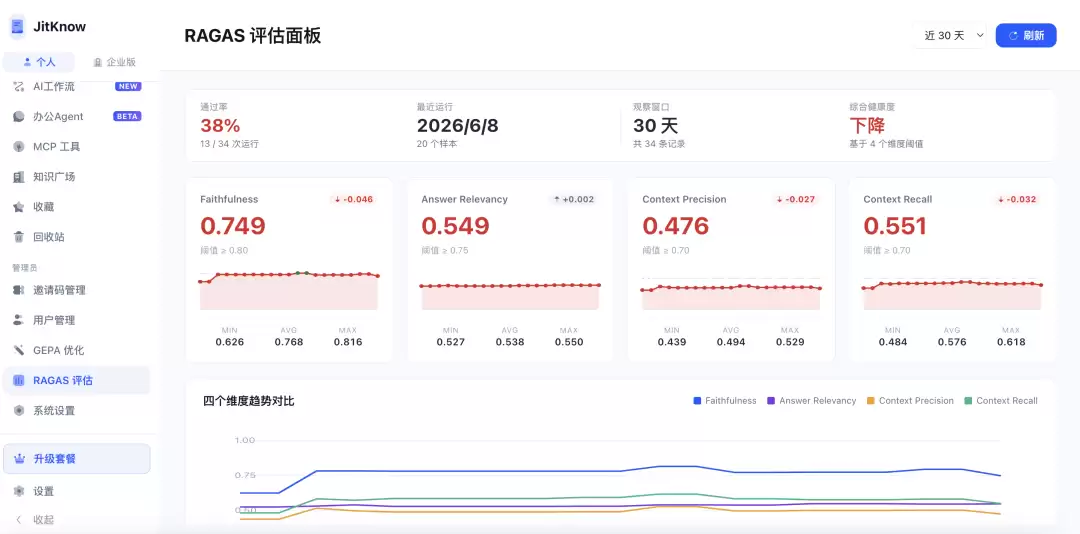Open 用户管理 people icon
Image resolution: width=1080 pixels, height=534 pixels.
pos(19,320)
